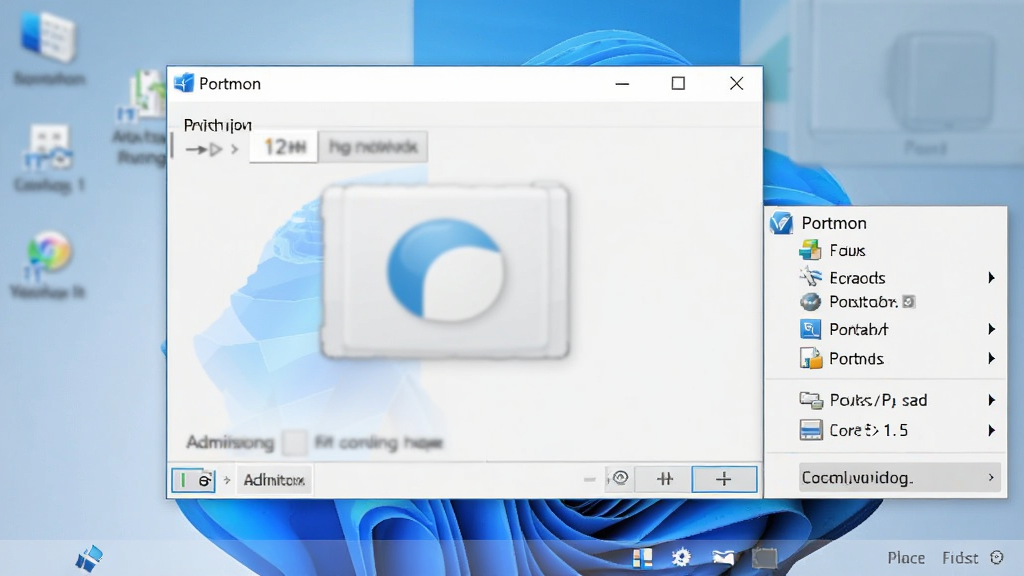This screenshot has width=1024, height=576.
Task: Click the arrow play icon in toolbar
Action: [204, 150]
